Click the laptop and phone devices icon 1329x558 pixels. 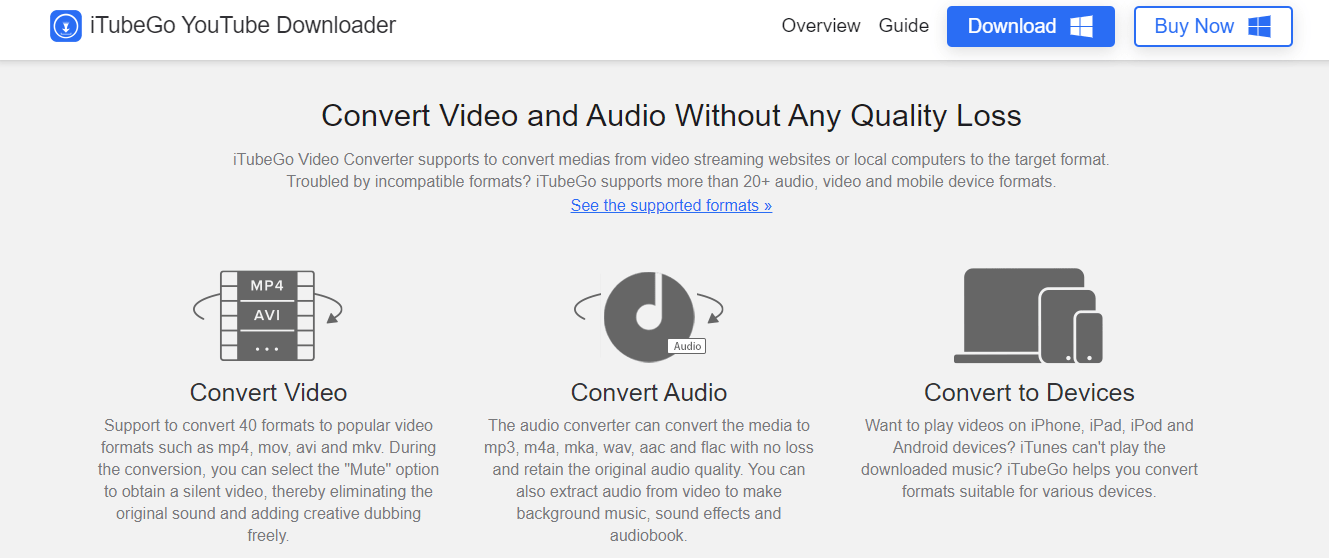coord(1029,315)
